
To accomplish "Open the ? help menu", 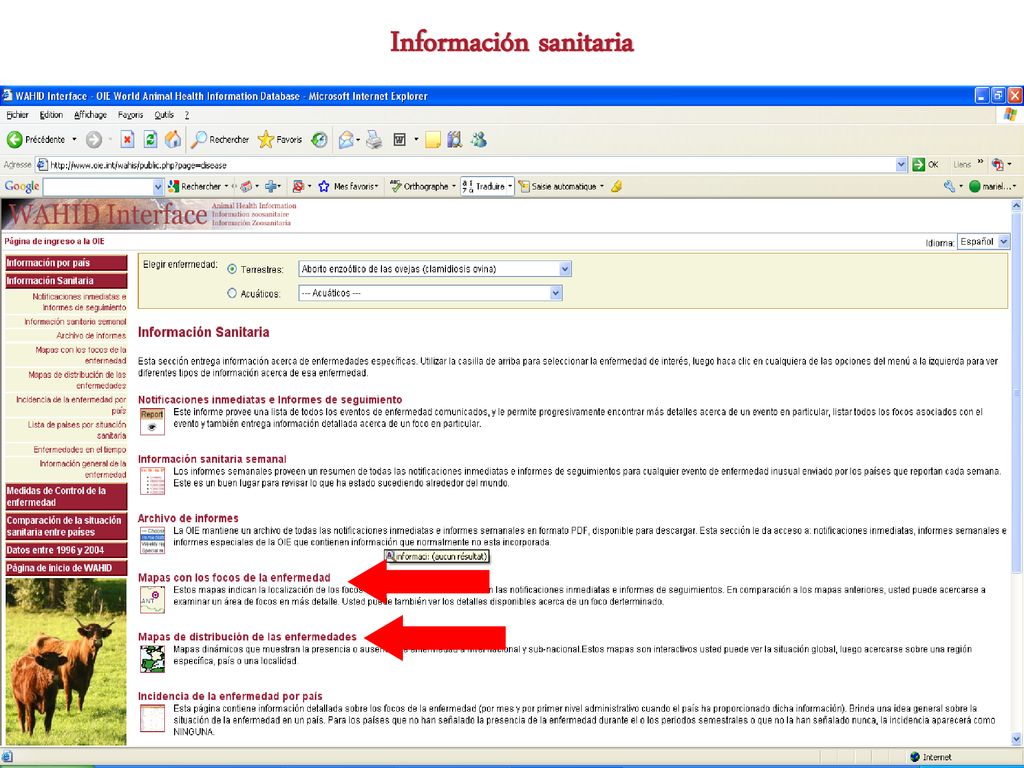I will coord(187,115).
